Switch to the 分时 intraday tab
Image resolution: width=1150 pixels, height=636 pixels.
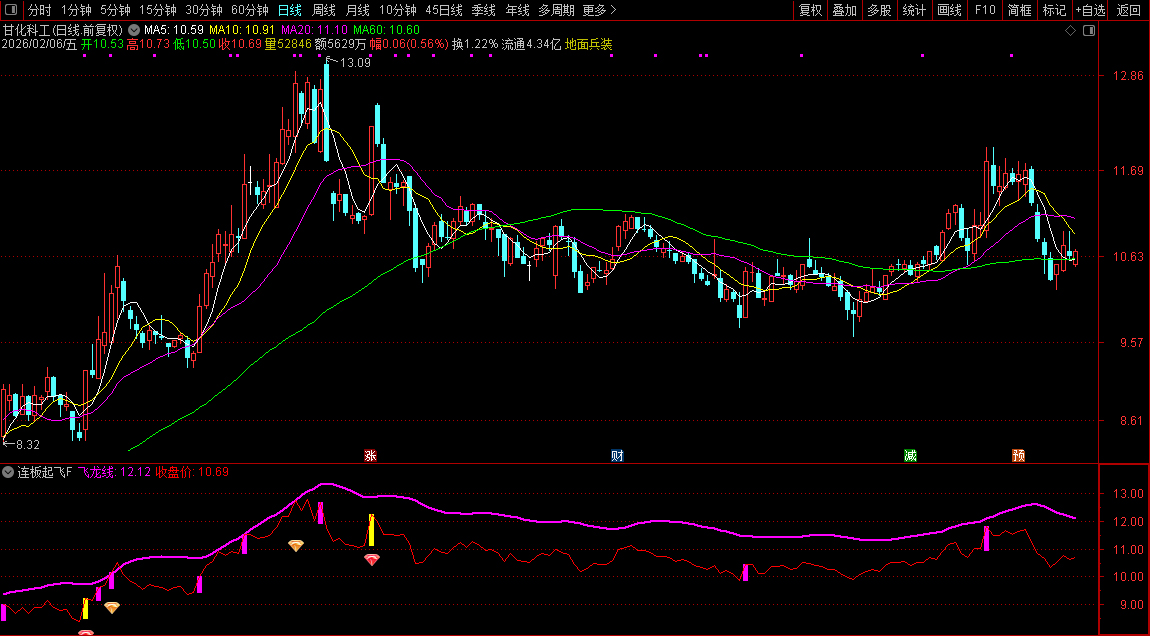pyautogui.click(x=39, y=10)
